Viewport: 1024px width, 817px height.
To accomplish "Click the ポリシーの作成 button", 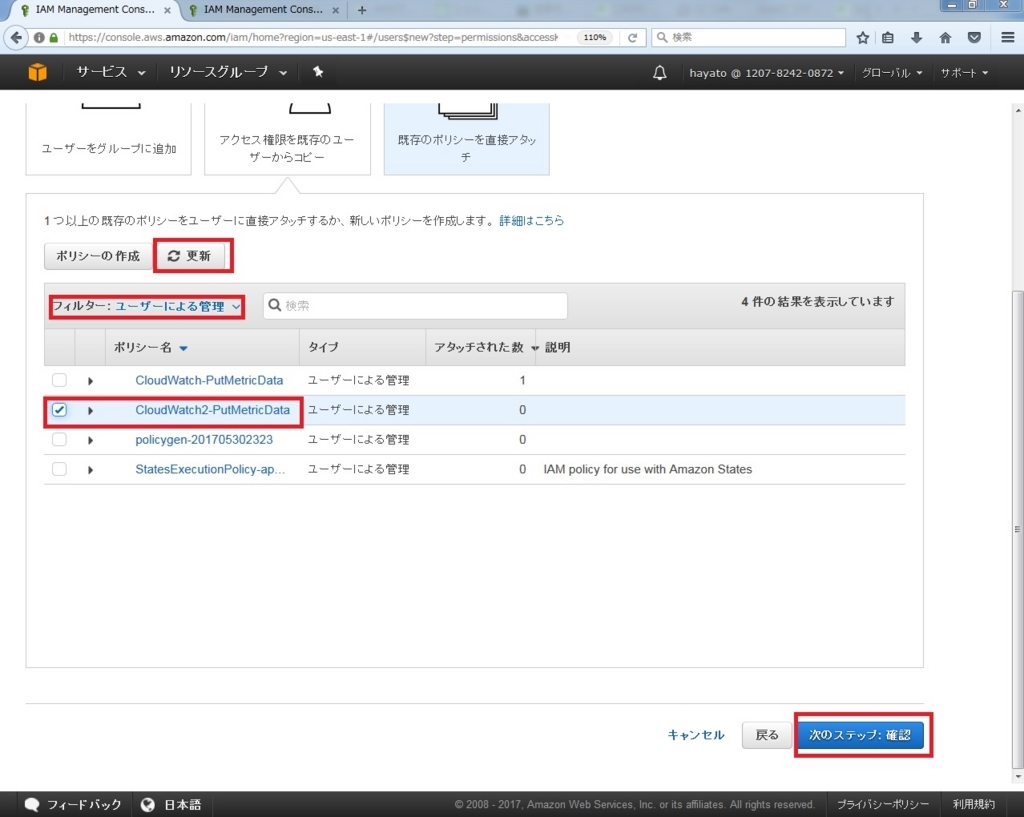I will point(98,256).
